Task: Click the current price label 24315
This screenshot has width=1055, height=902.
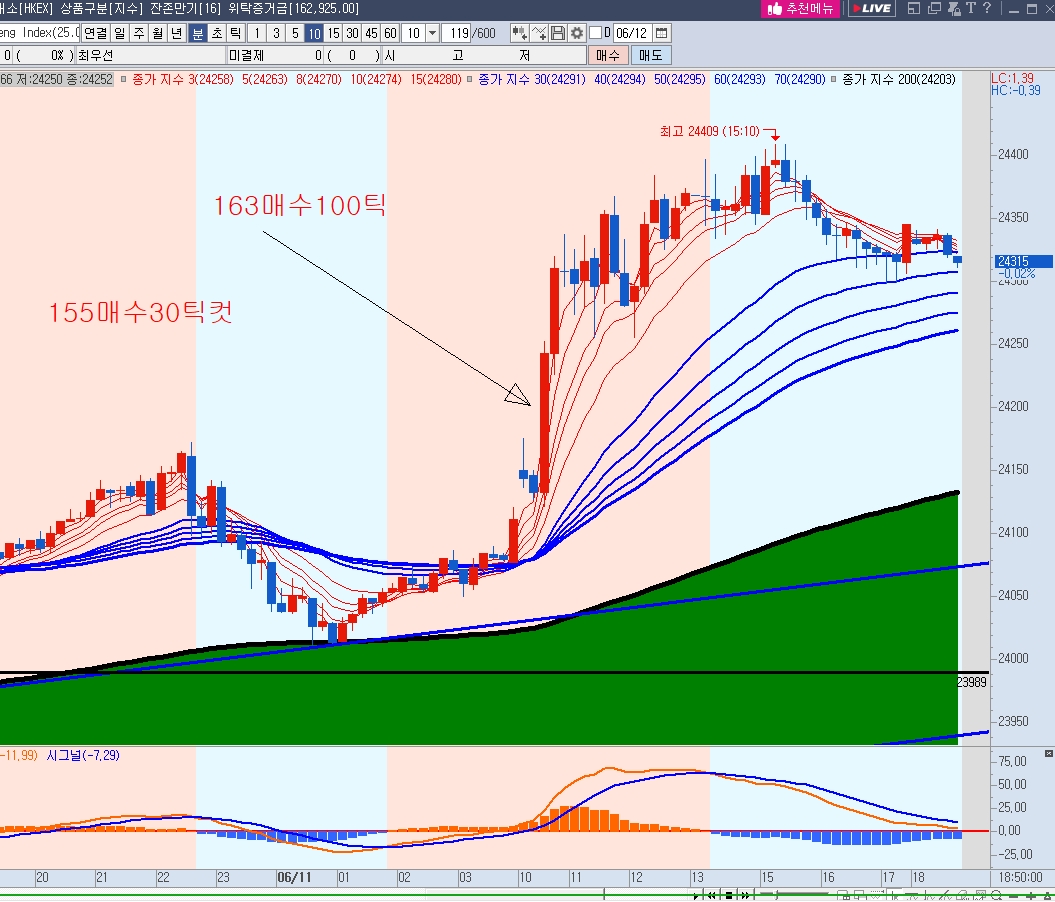Action: point(1023,261)
